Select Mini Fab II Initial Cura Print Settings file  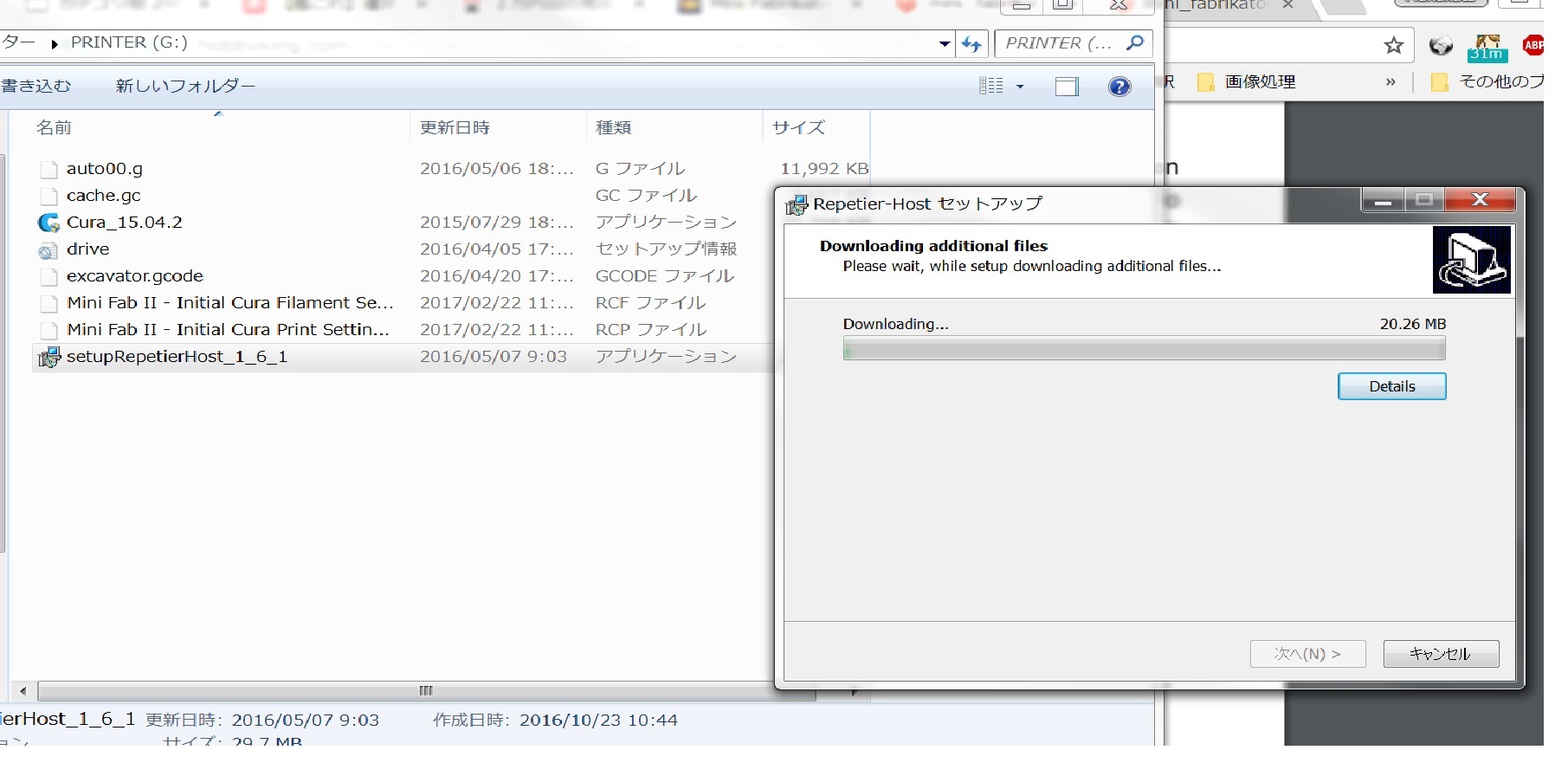click(228, 330)
